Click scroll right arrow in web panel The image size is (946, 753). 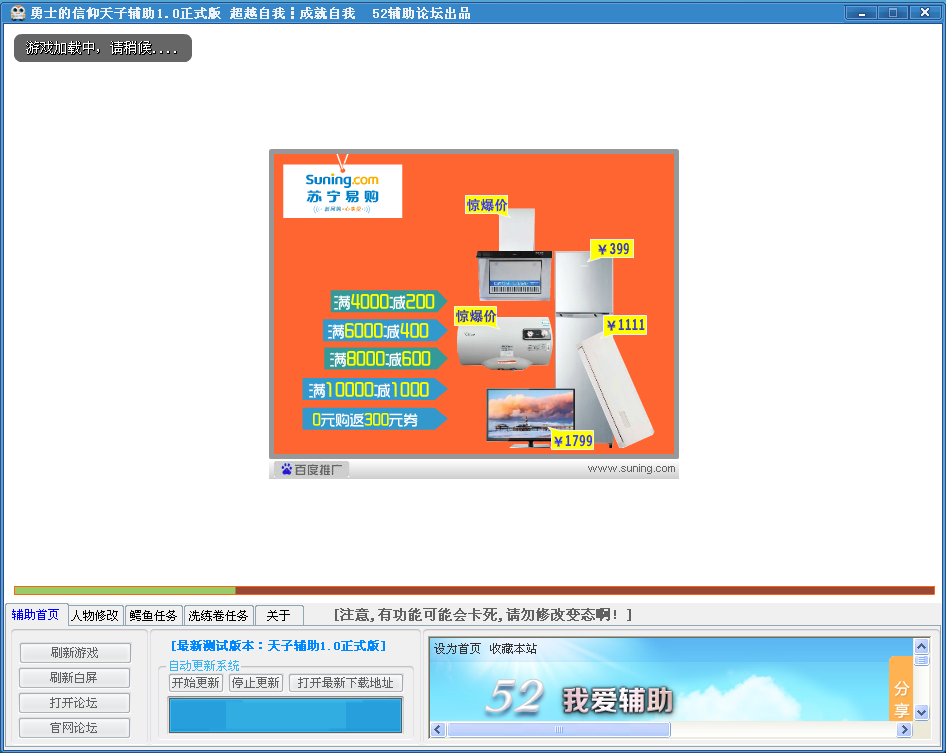904,729
